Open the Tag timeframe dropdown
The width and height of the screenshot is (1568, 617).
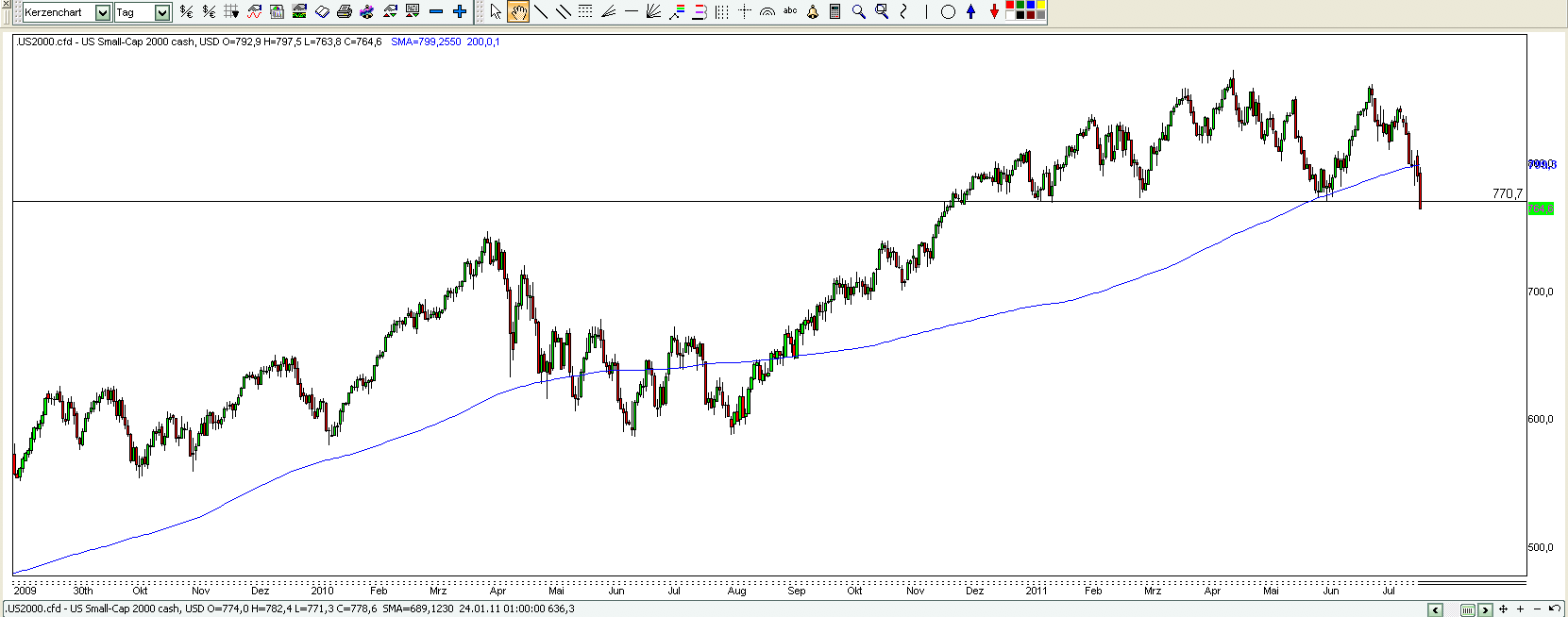pyautogui.click(x=162, y=12)
